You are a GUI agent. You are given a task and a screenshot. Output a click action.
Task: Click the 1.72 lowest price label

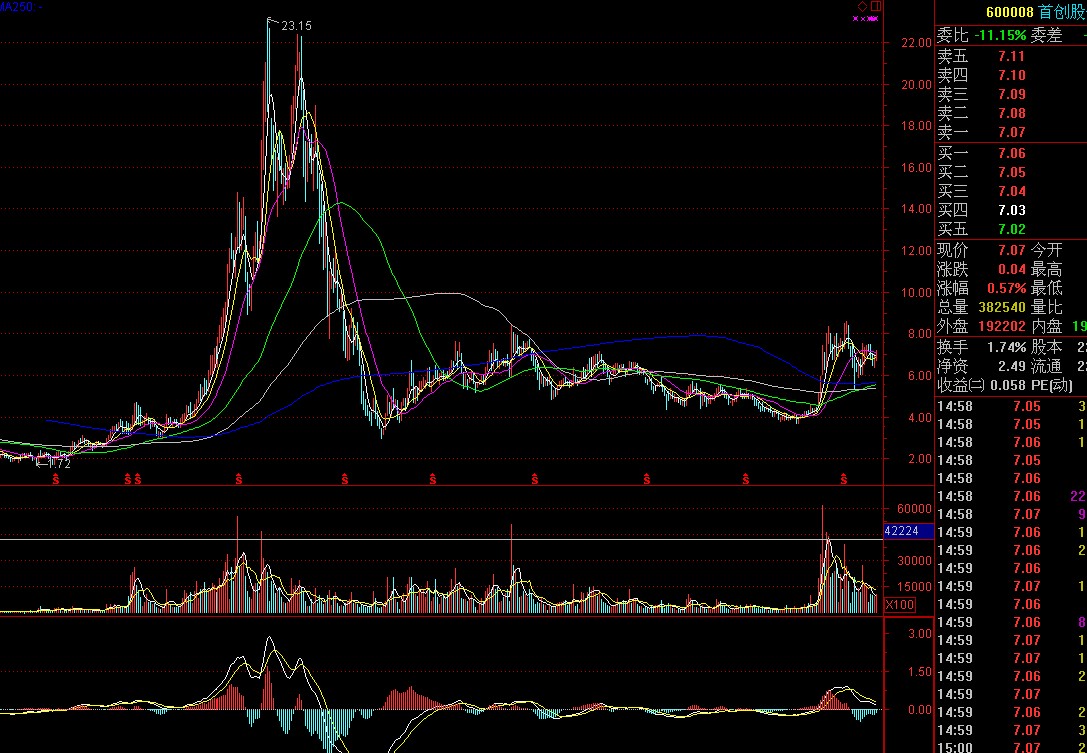point(59,463)
